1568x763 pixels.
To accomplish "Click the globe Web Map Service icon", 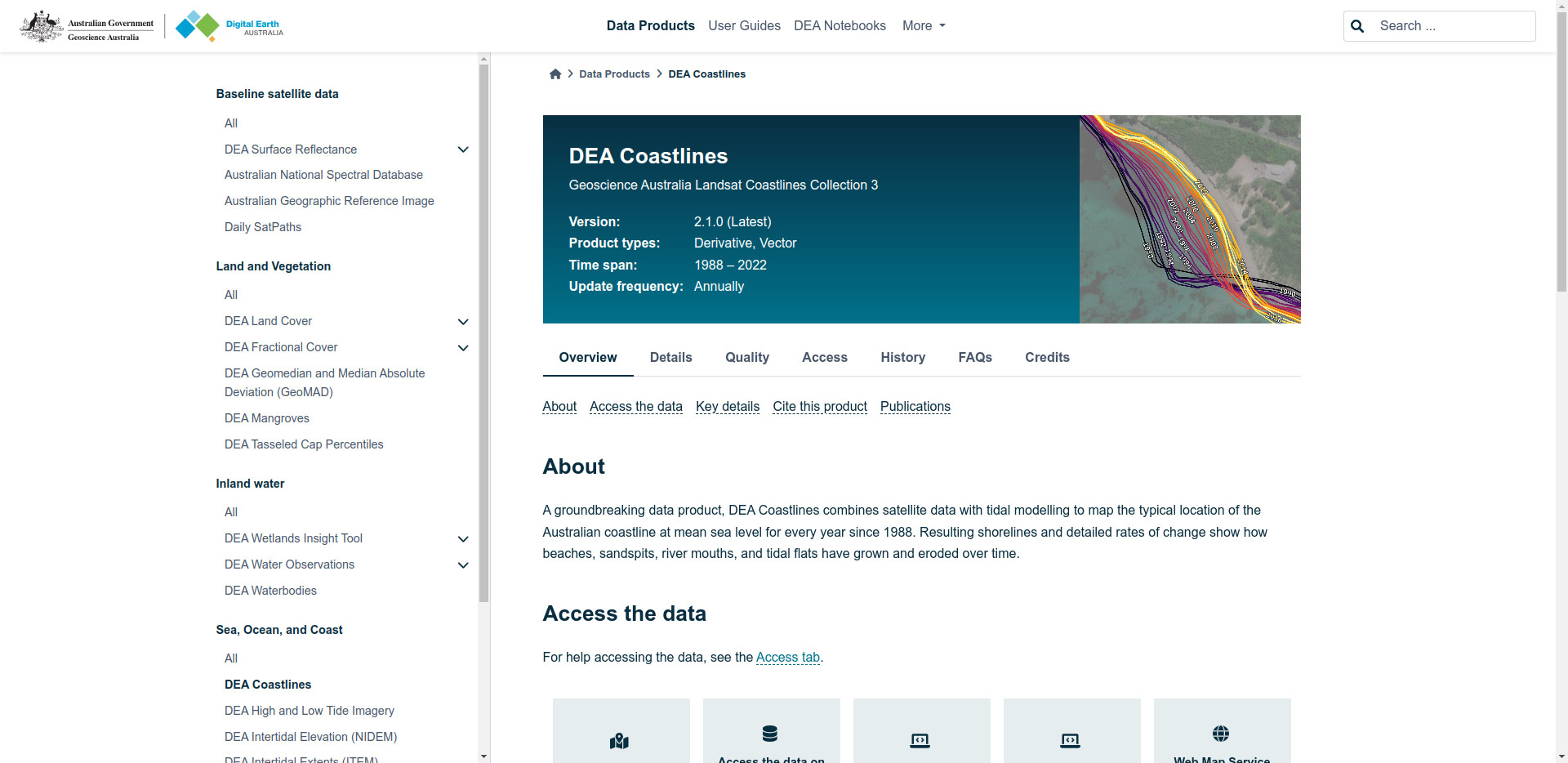I will [x=1221, y=733].
